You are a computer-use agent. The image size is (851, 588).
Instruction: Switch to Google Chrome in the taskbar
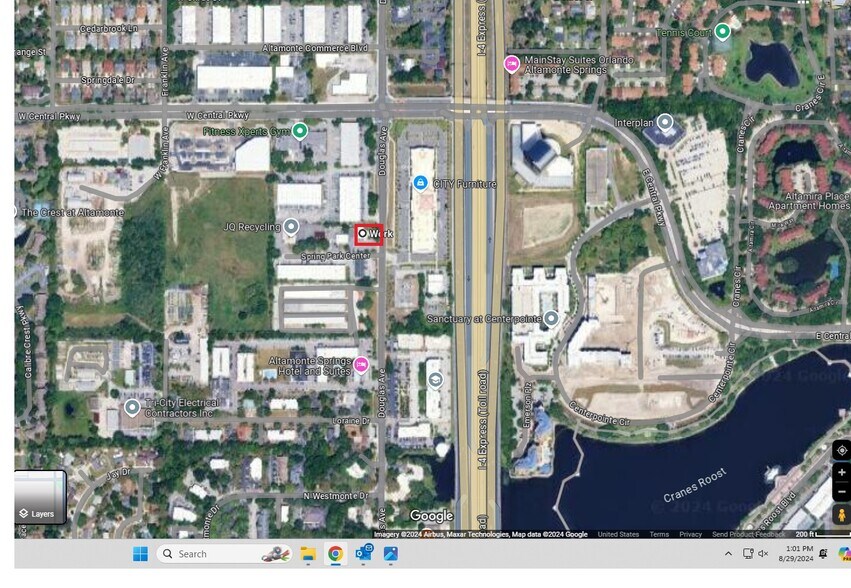coord(335,554)
